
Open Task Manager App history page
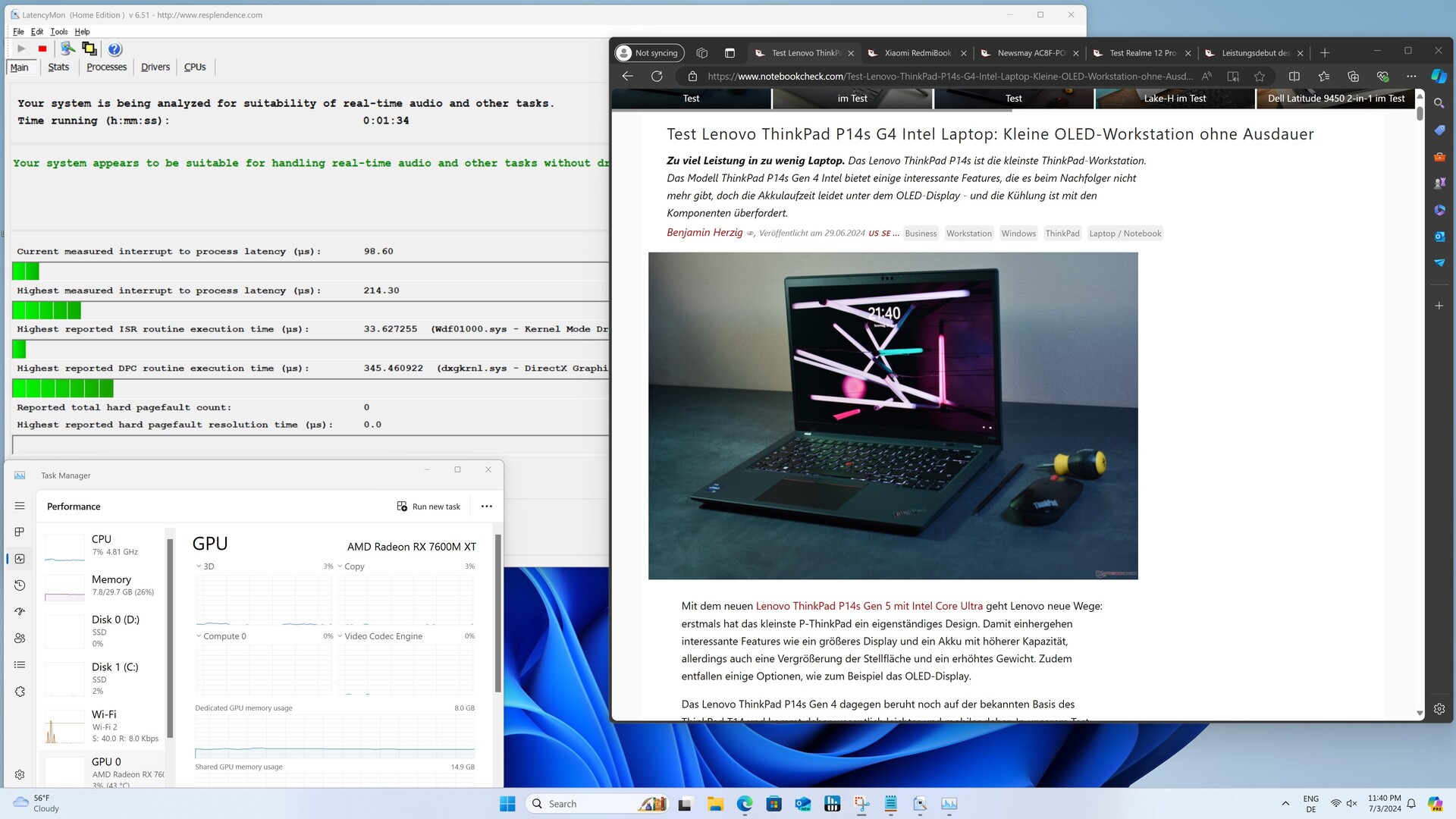[20, 585]
